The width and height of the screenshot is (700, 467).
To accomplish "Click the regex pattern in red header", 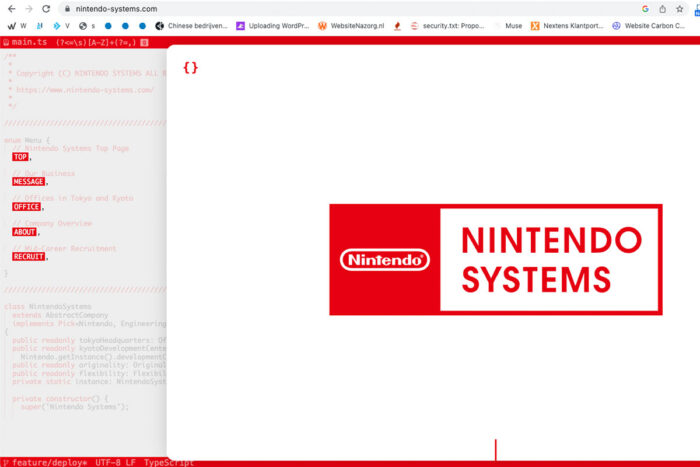I will pyautogui.click(x=96, y=42).
